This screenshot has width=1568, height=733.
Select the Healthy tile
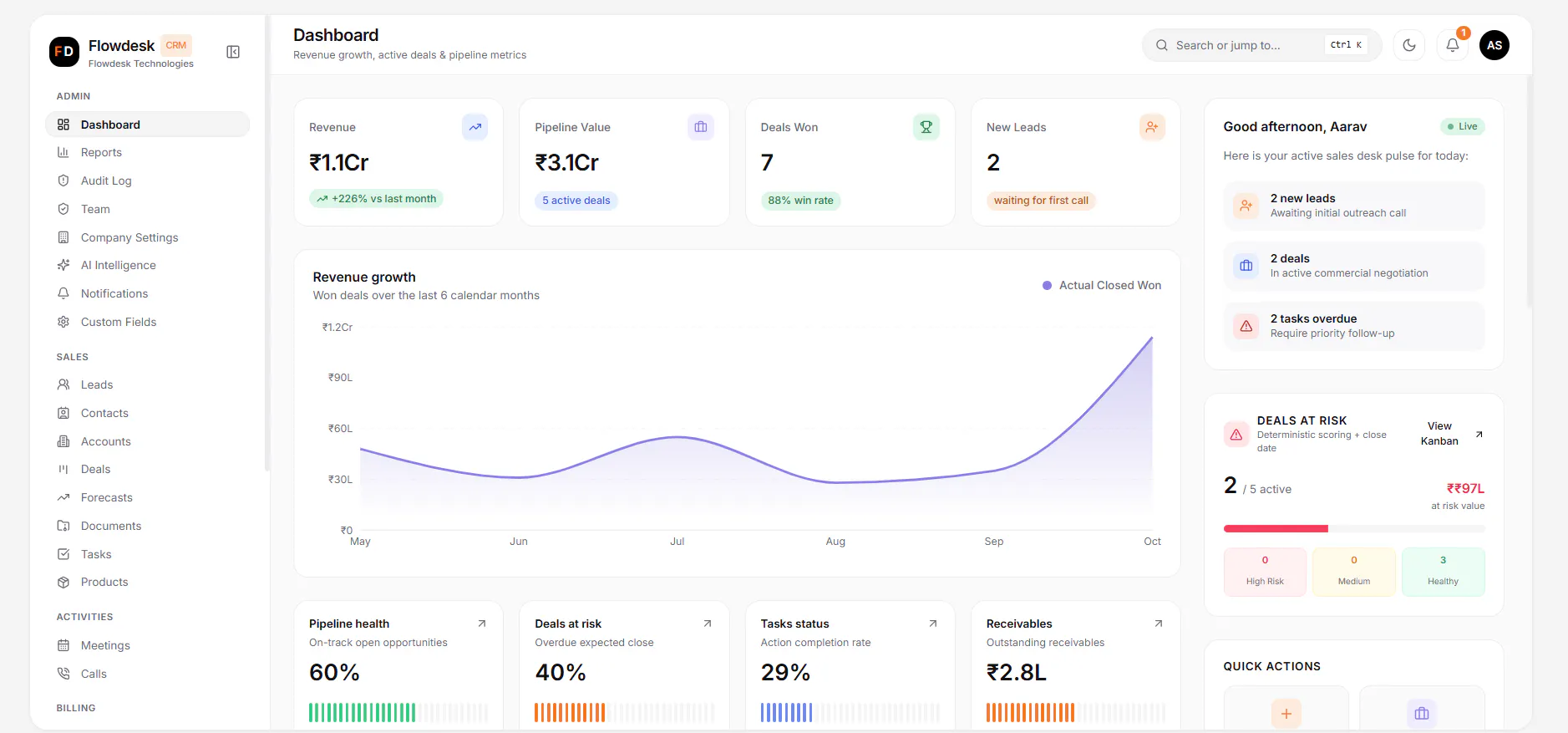tap(1443, 572)
